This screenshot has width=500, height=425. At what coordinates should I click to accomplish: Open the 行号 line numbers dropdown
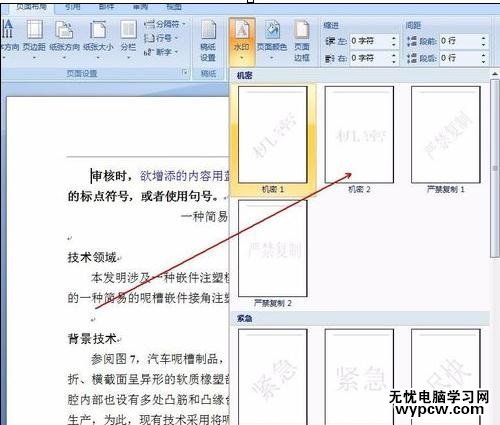click(x=161, y=38)
